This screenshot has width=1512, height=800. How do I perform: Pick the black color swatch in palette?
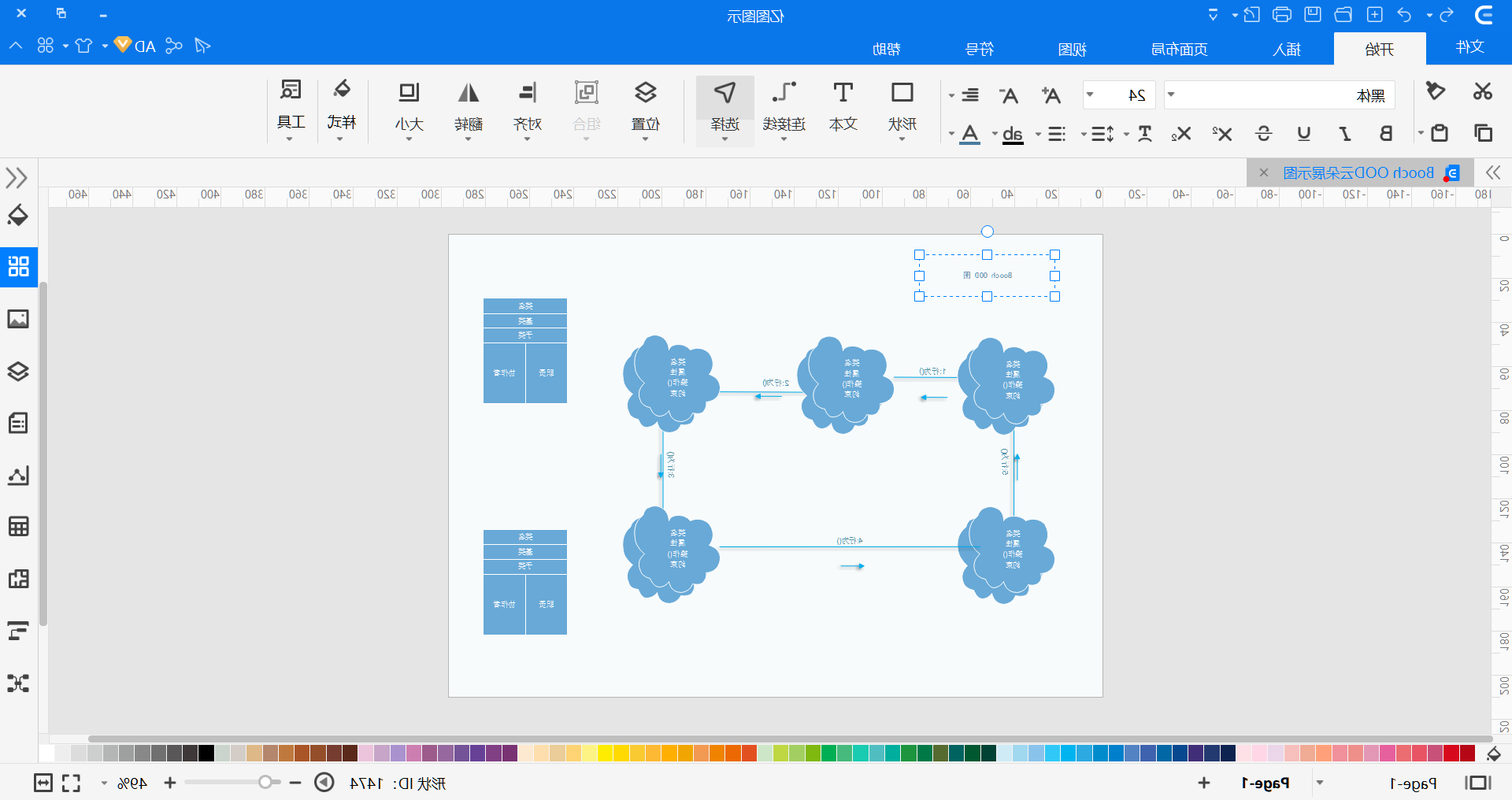pyautogui.click(x=206, y=753)
